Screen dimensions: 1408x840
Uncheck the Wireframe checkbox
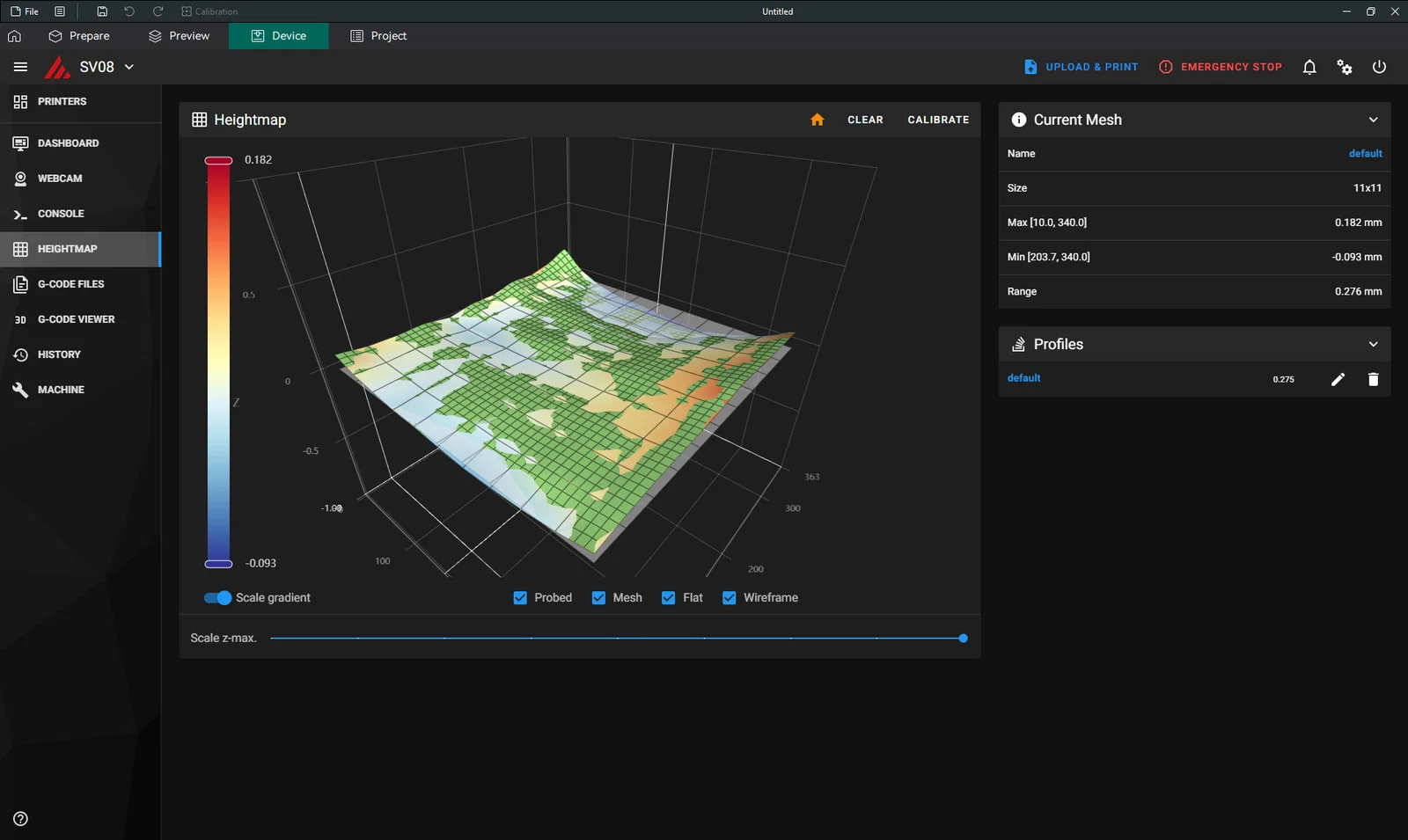(x=729, y=598)
